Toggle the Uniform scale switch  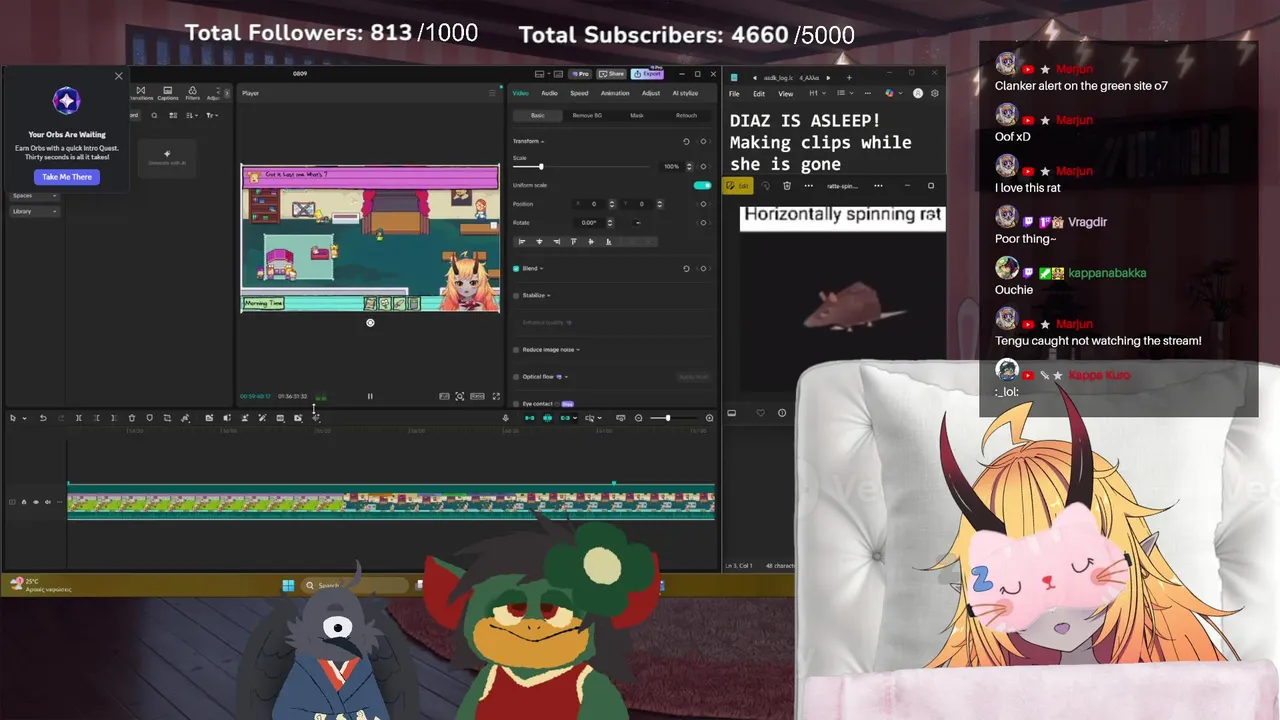(702, 185)
